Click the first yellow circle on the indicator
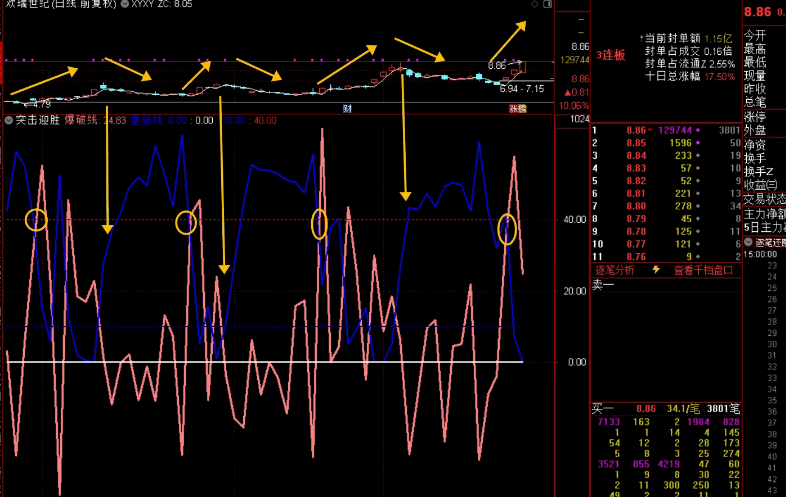786x497 pixels. click(36, 220)
